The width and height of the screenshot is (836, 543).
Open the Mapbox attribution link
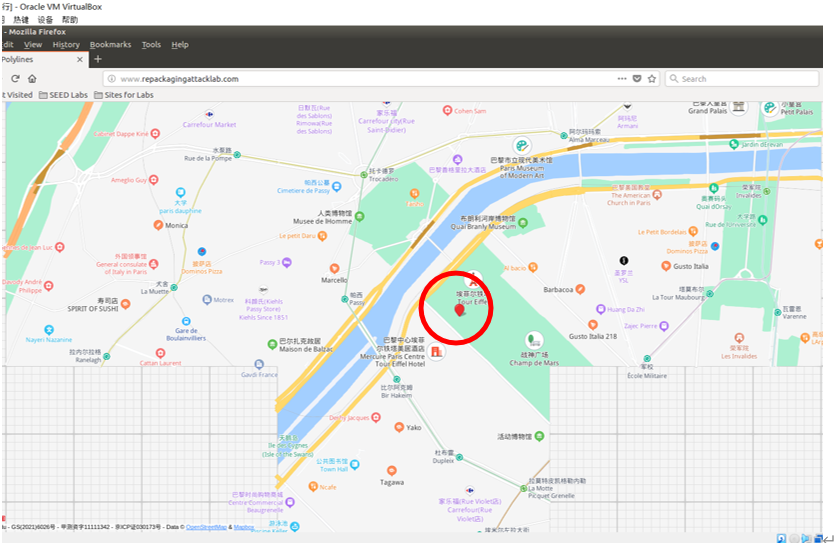coord(244,527)
